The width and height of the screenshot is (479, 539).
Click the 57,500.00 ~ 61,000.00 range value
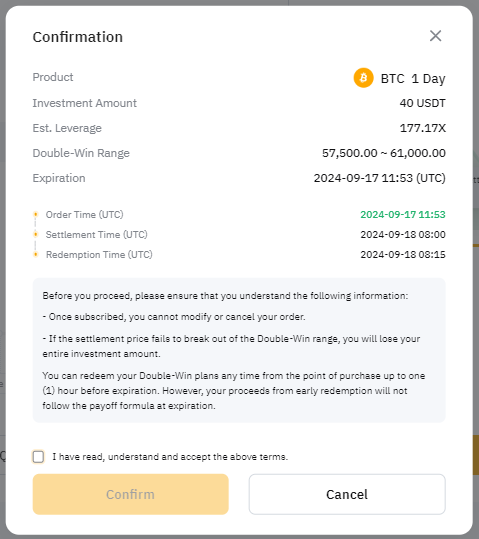point(384,153)
